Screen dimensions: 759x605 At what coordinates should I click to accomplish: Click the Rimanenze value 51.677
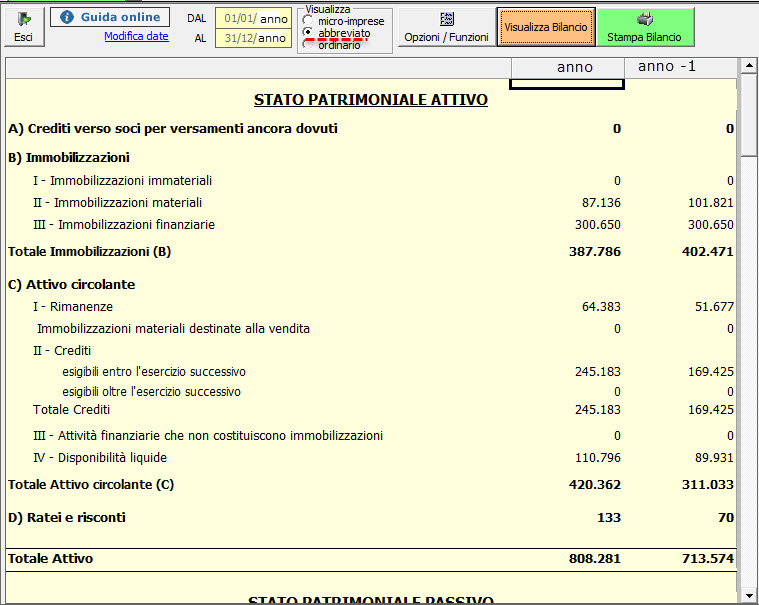714,307
